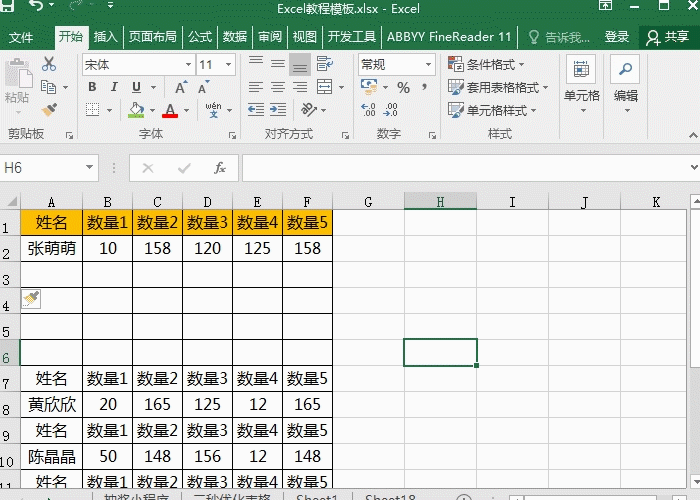The height and width of the screenshot is (500, 700).
Task: Toggle center horizontal alignment
Action: click(277, 88)
